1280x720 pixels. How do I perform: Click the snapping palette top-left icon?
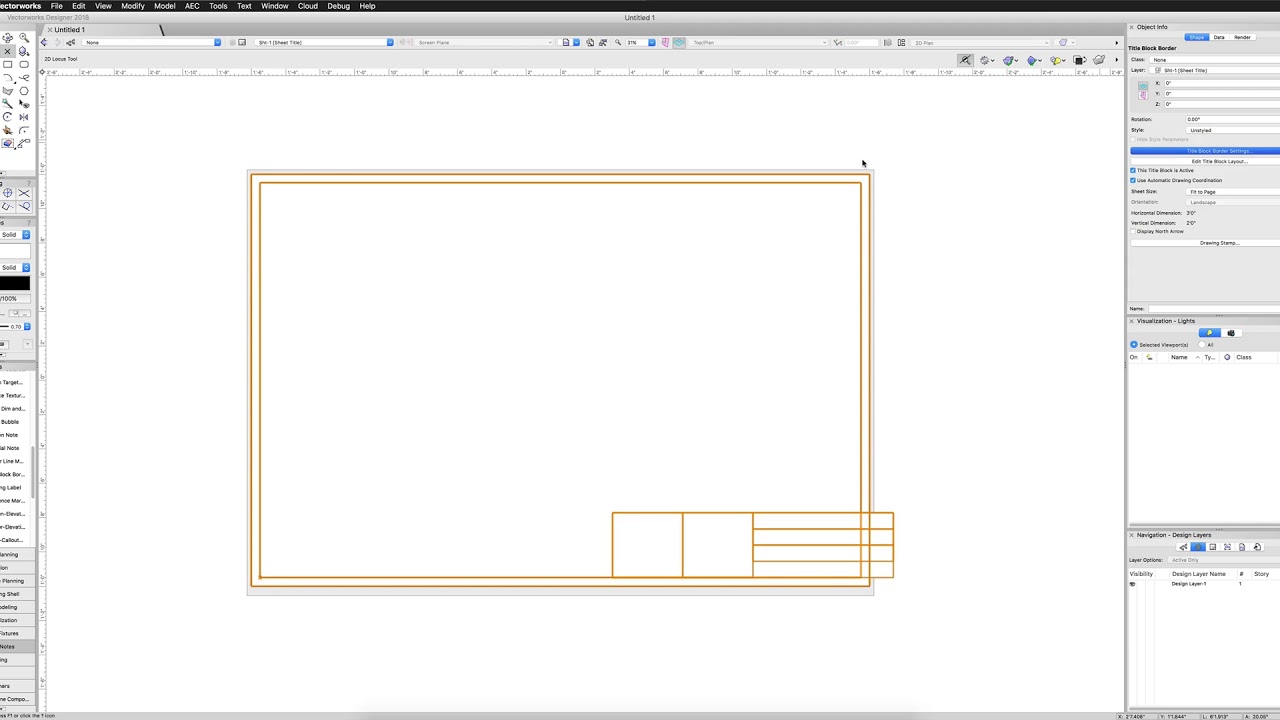tap(7, 193)
